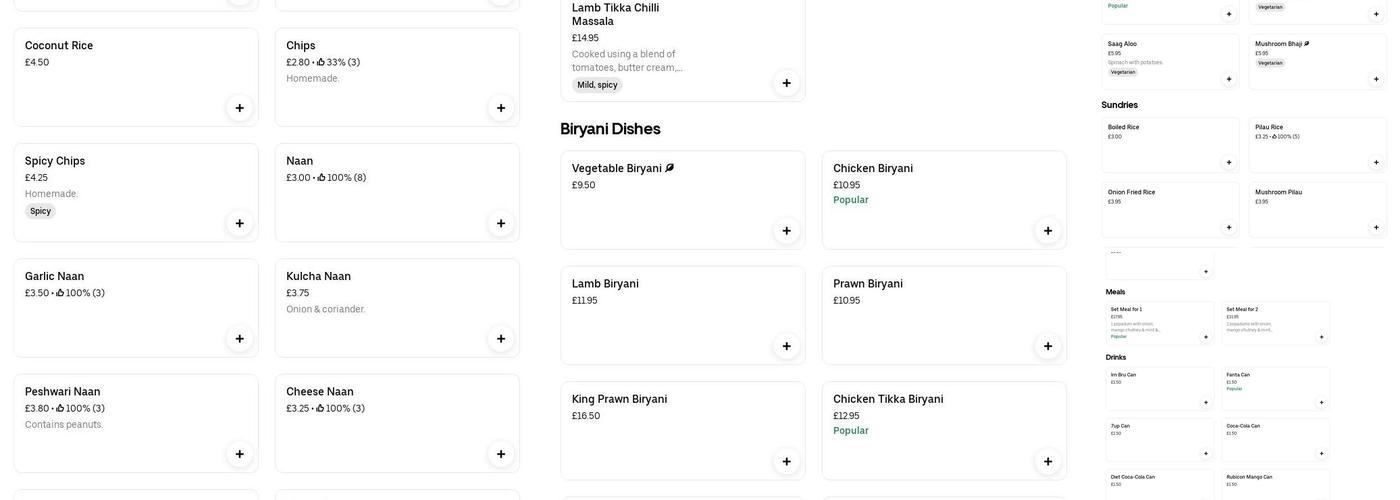
Task: Click the Biryani Dishes section heading
Action: pyautogui.click(x=610, y=129)
